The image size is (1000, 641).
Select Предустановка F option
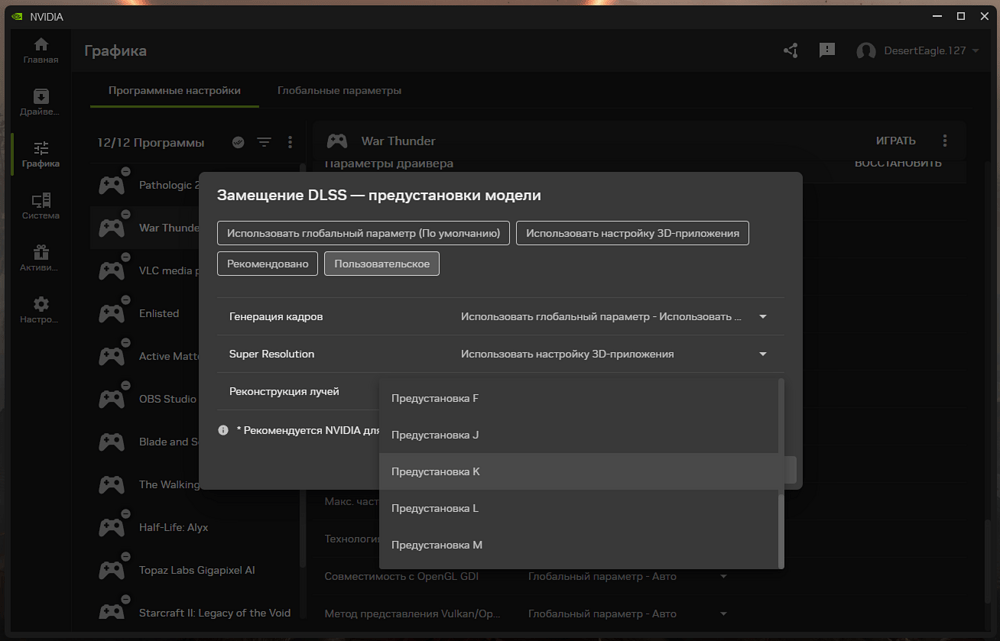[578, 398]
